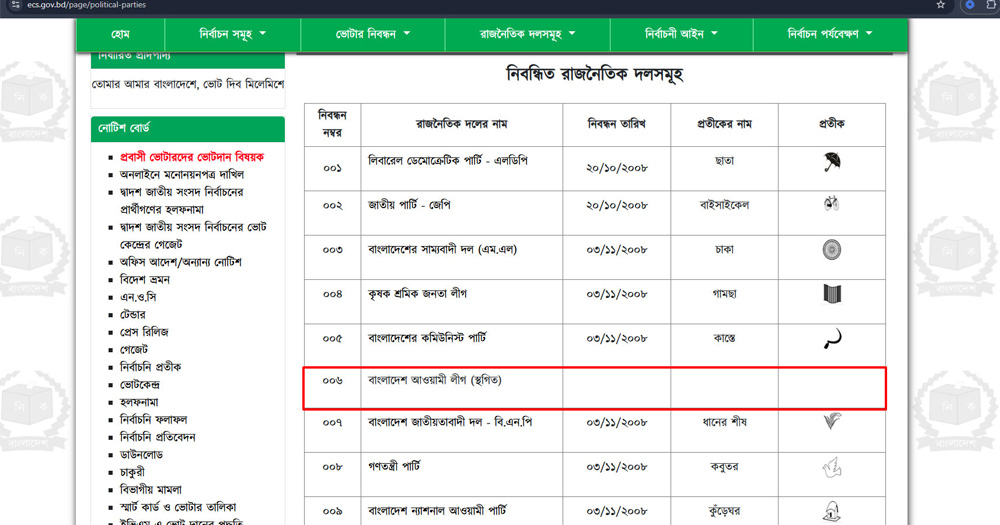The width and height of the screenshot is (1000, 525).
Task: Open এন.ও.সি link in notice board
Action: pos(138,297)
